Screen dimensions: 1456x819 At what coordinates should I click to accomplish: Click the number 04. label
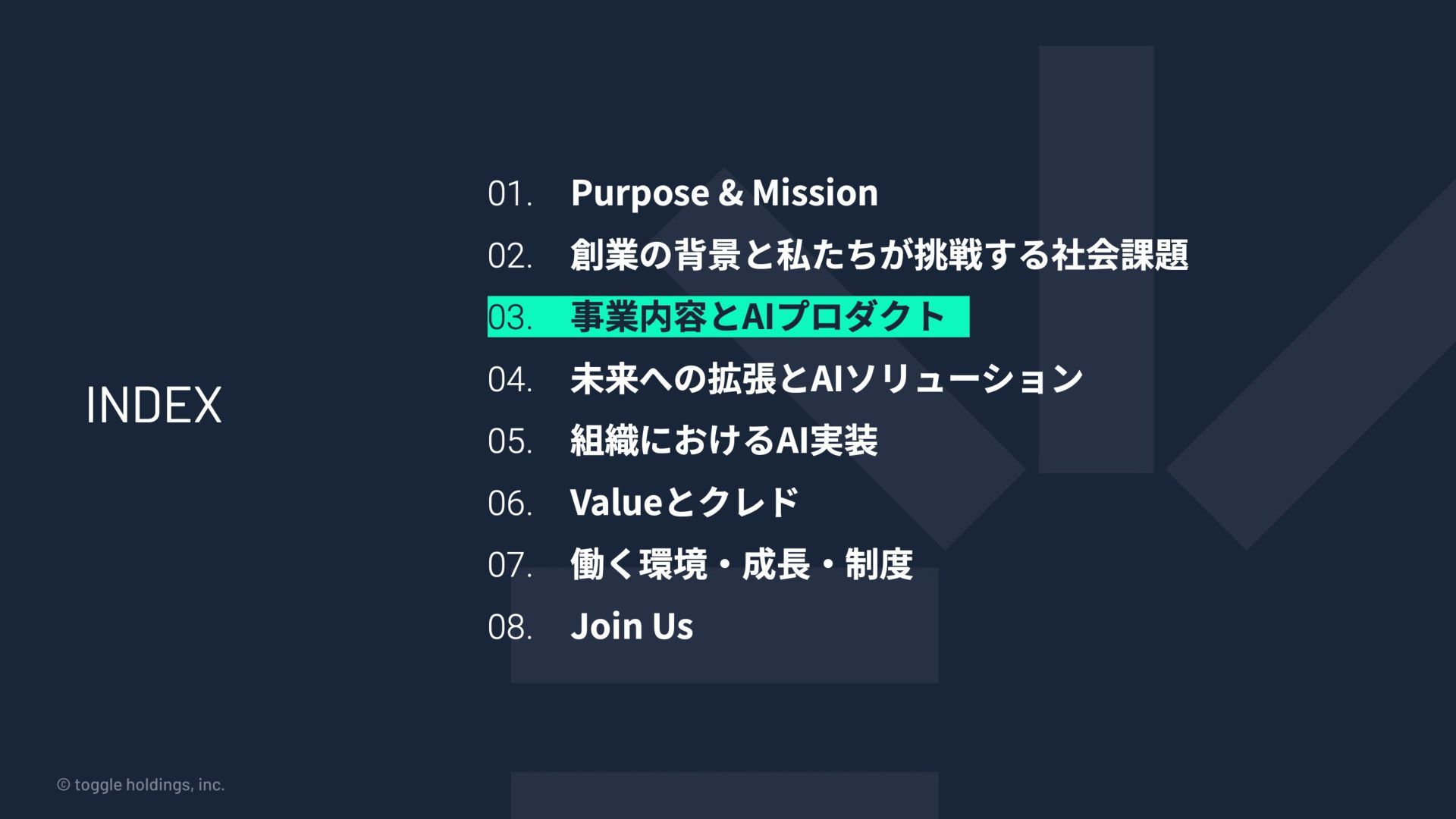(x=510, y=380)
